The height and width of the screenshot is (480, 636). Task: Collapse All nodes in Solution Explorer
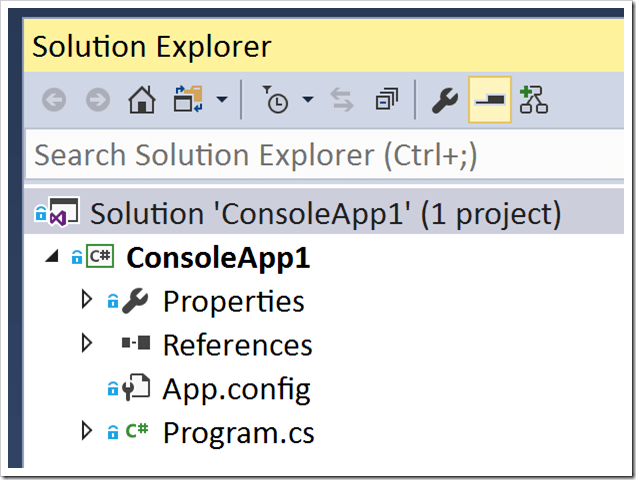click(x=387, y=99)
